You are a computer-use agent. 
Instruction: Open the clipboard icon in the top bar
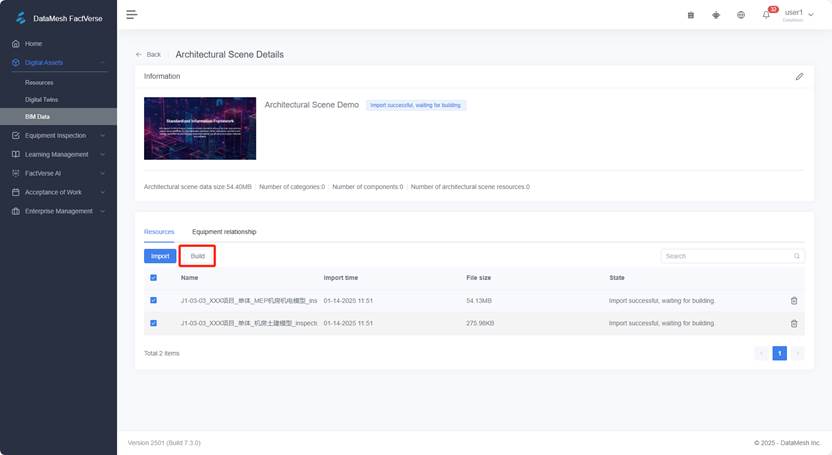(691, 15)
